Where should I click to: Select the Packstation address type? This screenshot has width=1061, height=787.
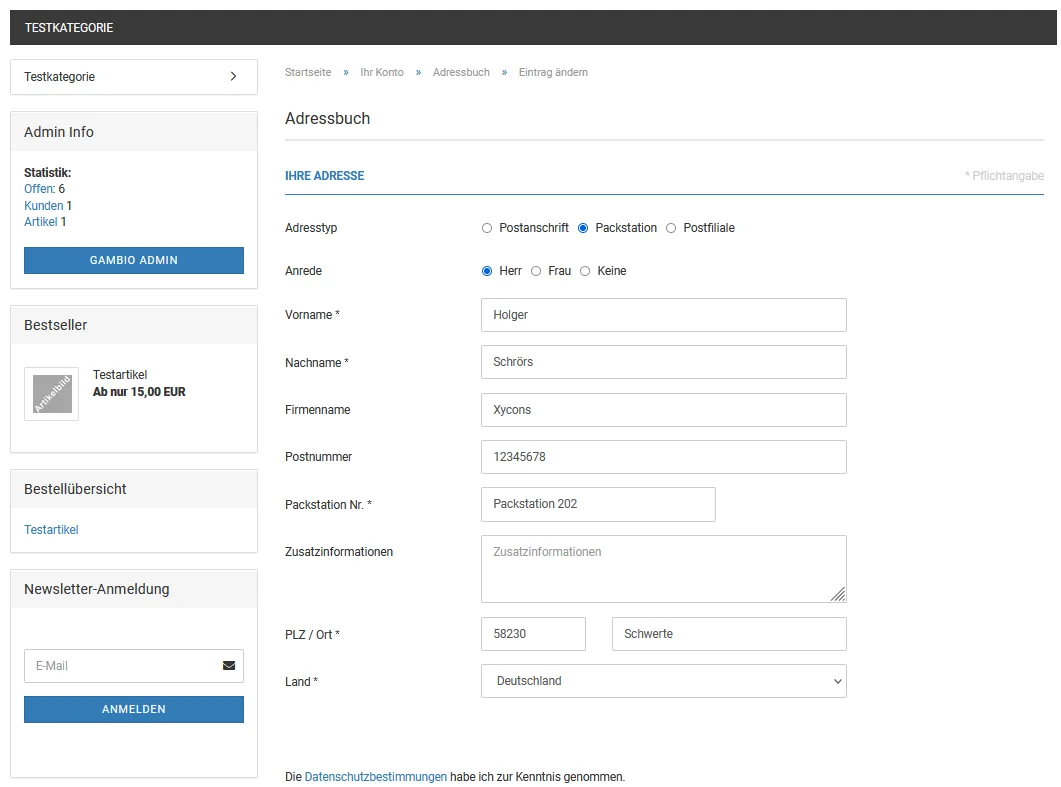(x=583, y=228)
